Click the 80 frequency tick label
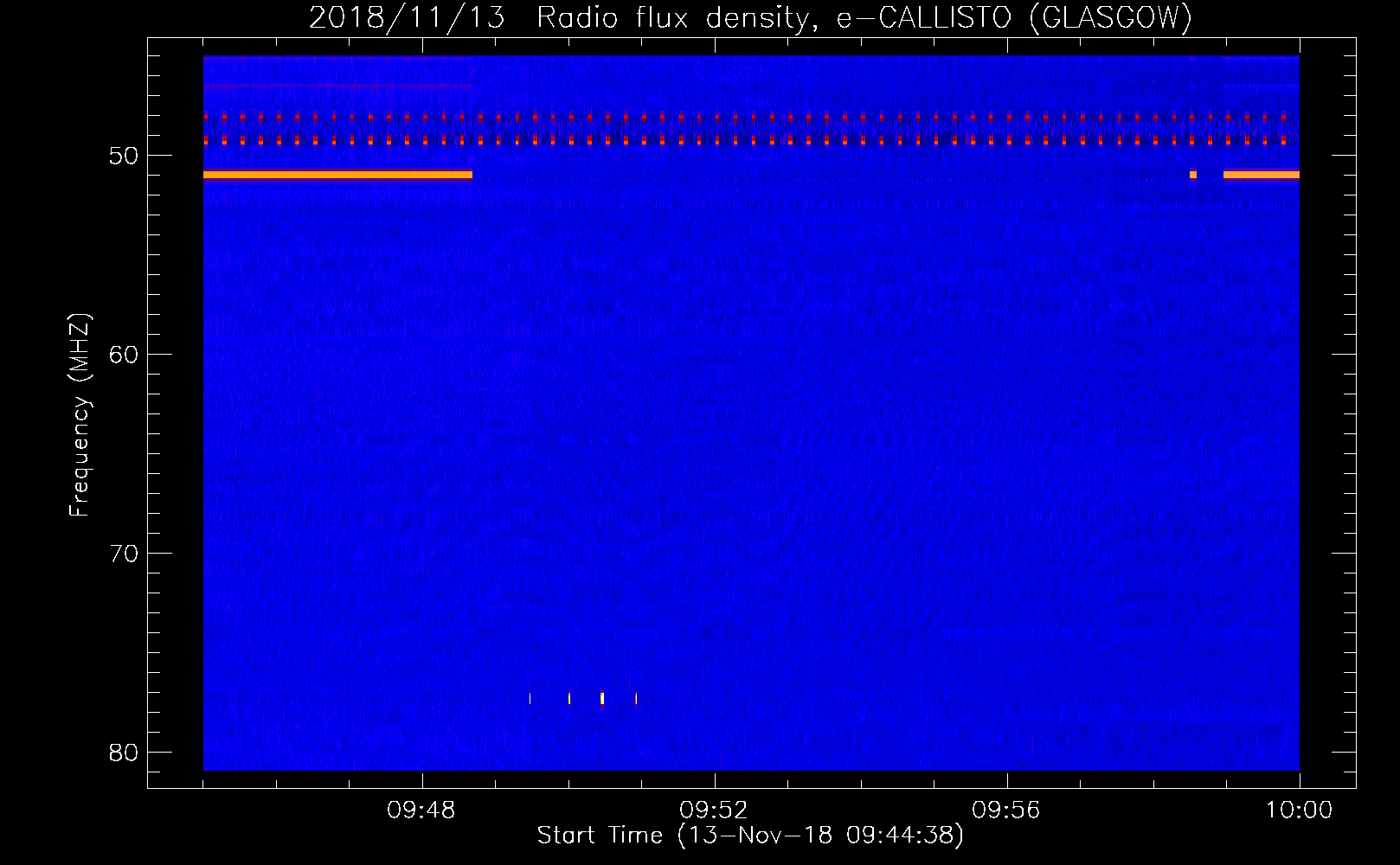 coord(125,752)
